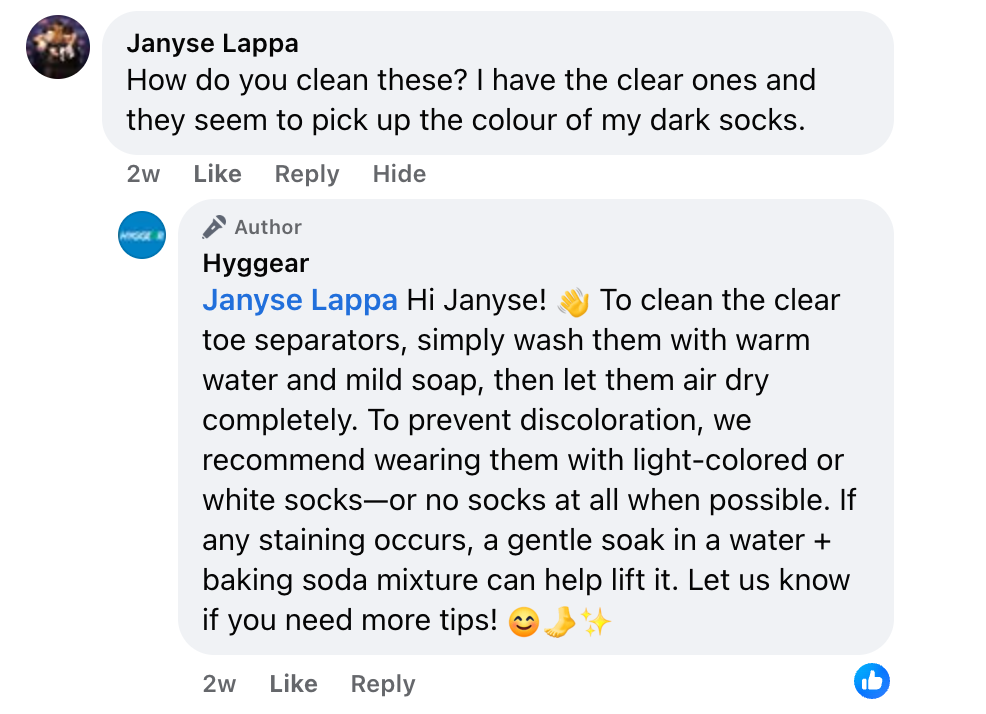Click the waving hand emoji
986x714 pixels.
coord(574,301)
